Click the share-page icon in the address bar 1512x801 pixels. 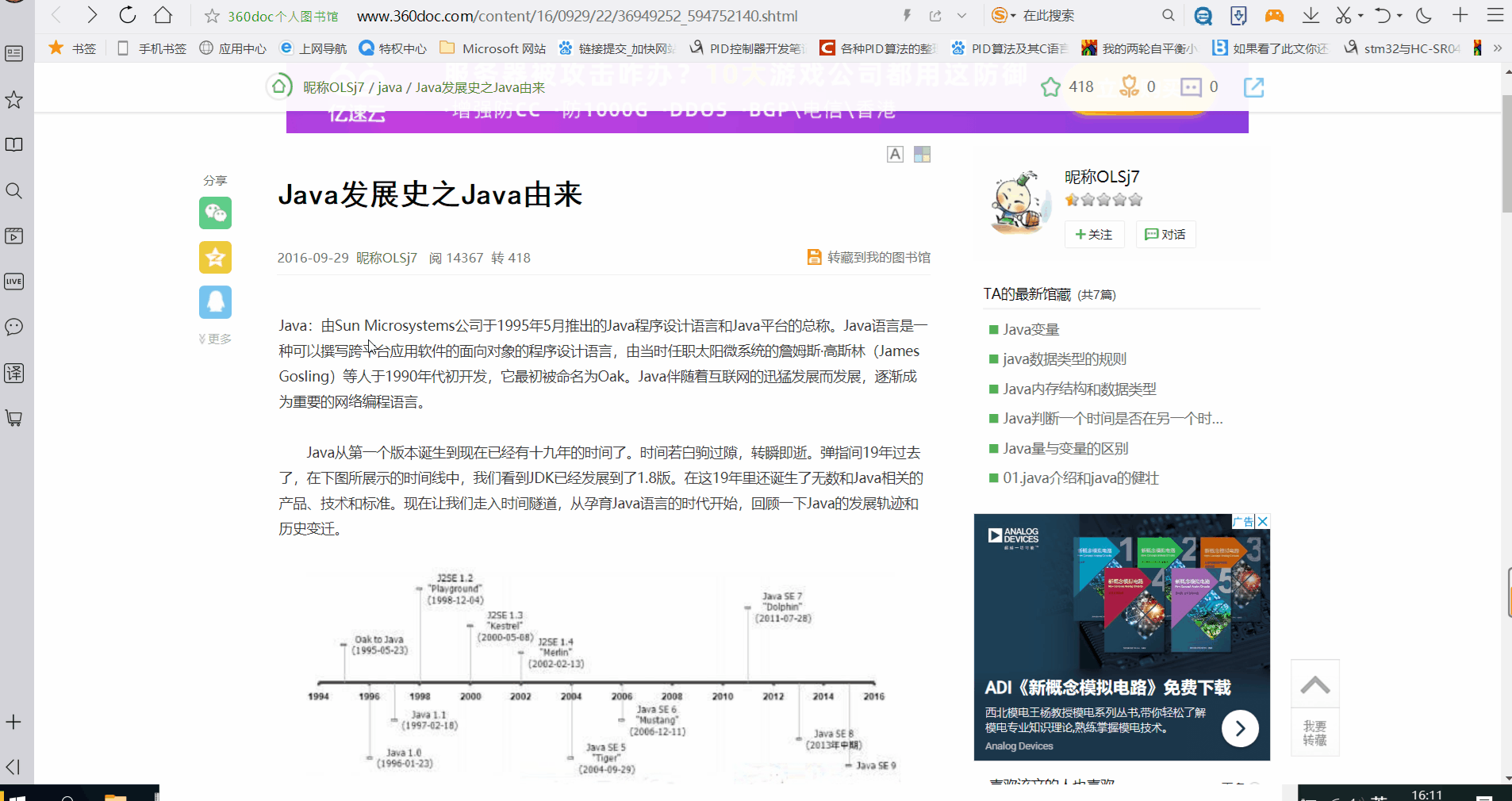[x=935, y=15]
